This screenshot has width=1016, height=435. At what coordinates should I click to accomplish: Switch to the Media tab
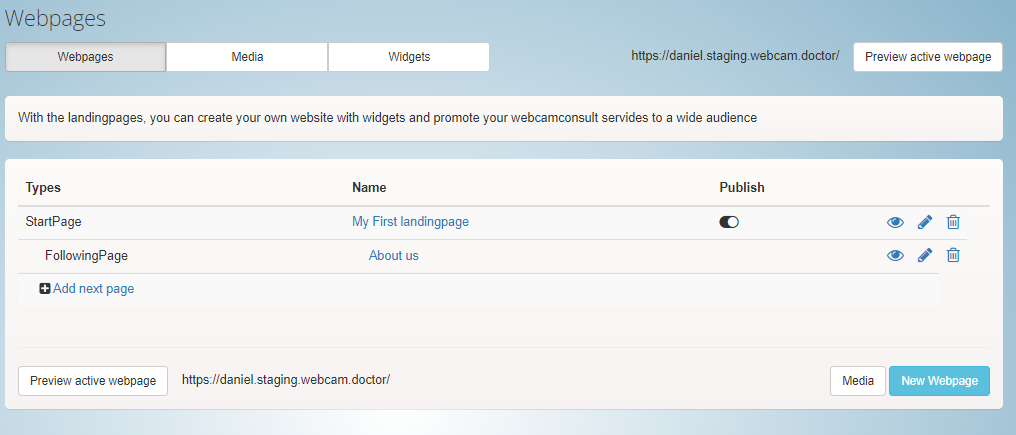pyautogui.click(x=247, y=57)
